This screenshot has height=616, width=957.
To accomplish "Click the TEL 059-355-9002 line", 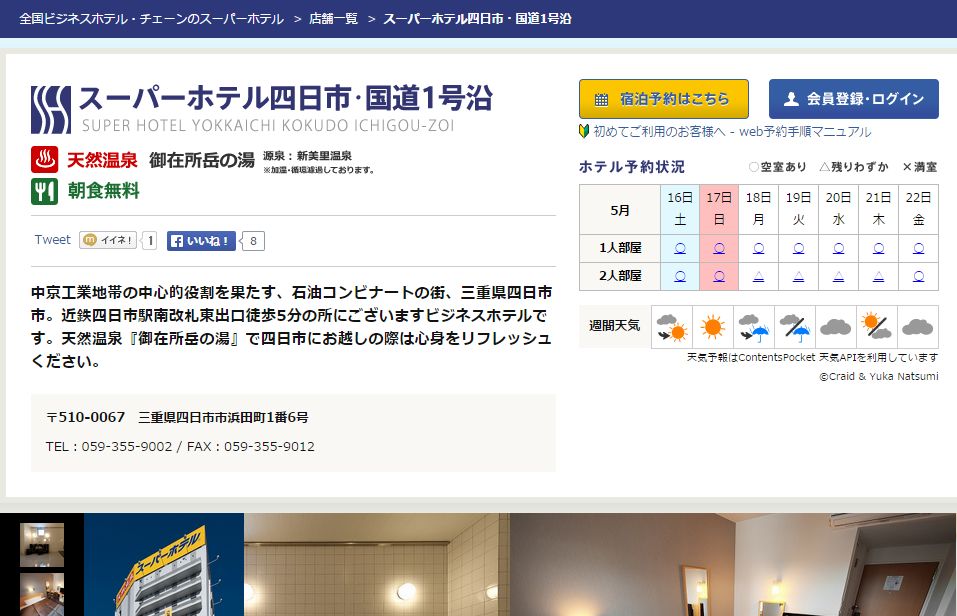I will tap(109, 447).
